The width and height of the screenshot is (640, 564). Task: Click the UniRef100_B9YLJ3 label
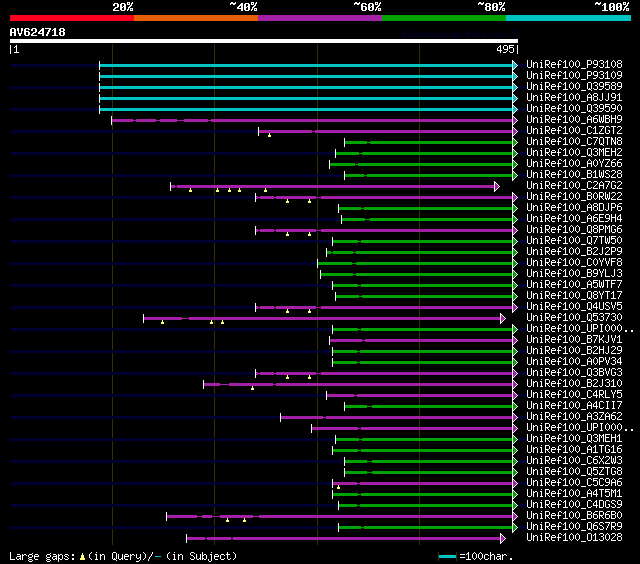coord(574,274)
